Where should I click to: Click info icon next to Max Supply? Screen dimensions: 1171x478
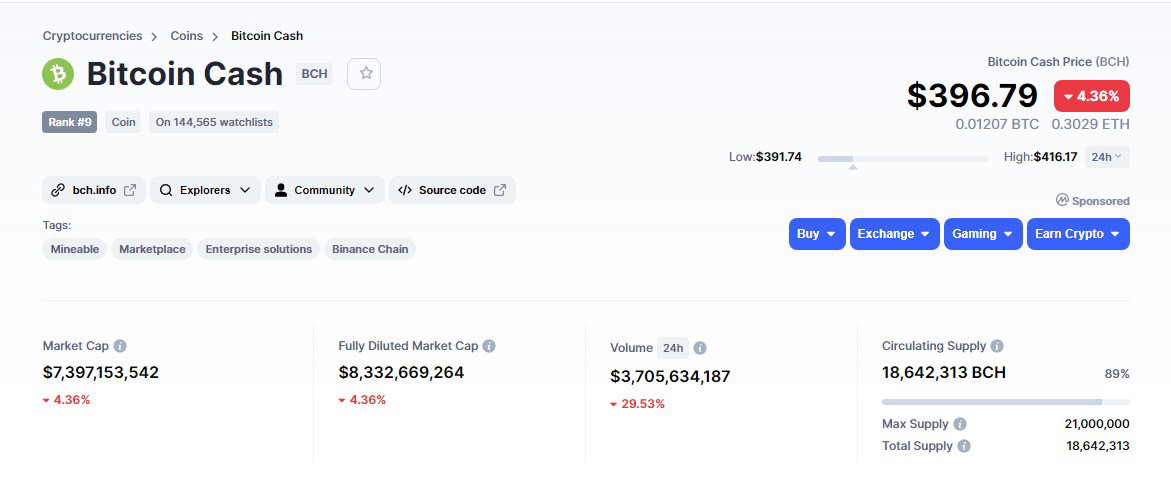coord(960,423)
